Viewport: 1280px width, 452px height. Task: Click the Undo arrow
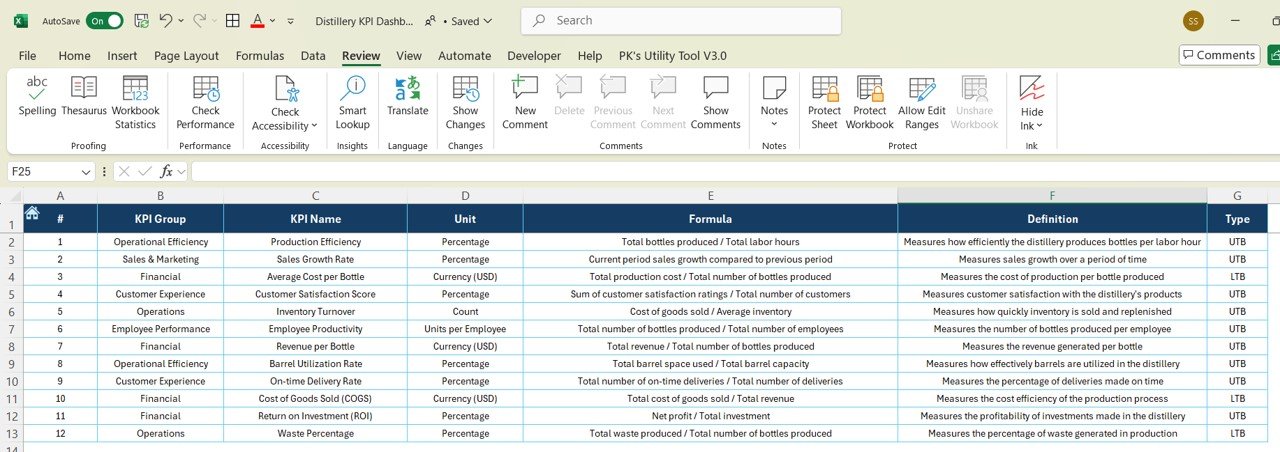click(165, 20)
